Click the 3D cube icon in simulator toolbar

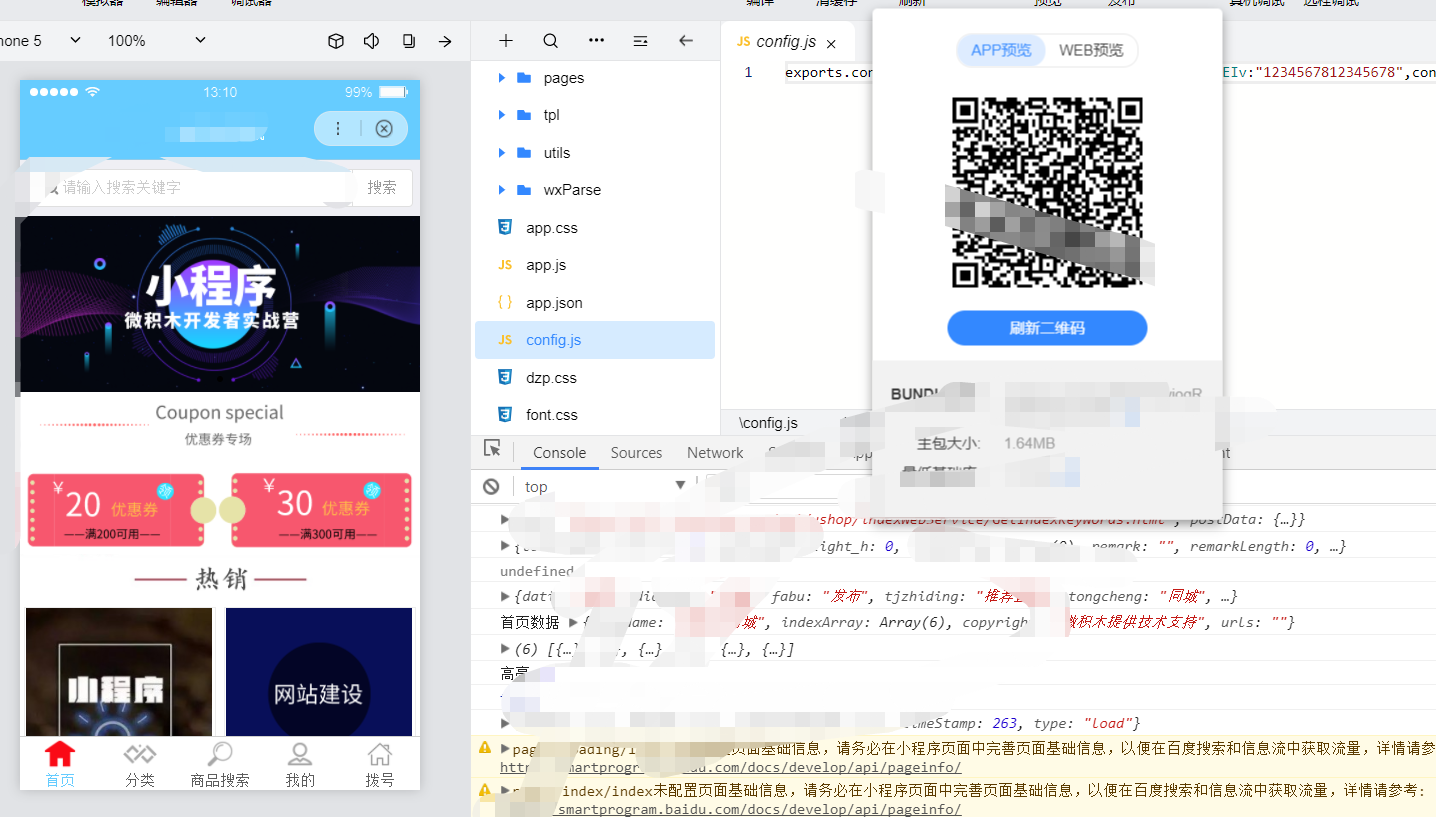(336, 41)
